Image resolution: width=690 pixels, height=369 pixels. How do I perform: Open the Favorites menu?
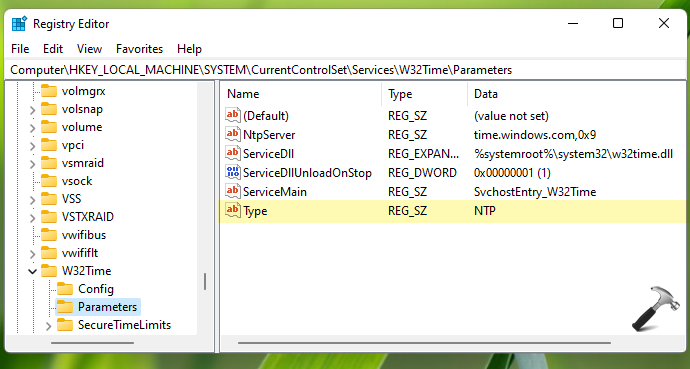[139, 49]
